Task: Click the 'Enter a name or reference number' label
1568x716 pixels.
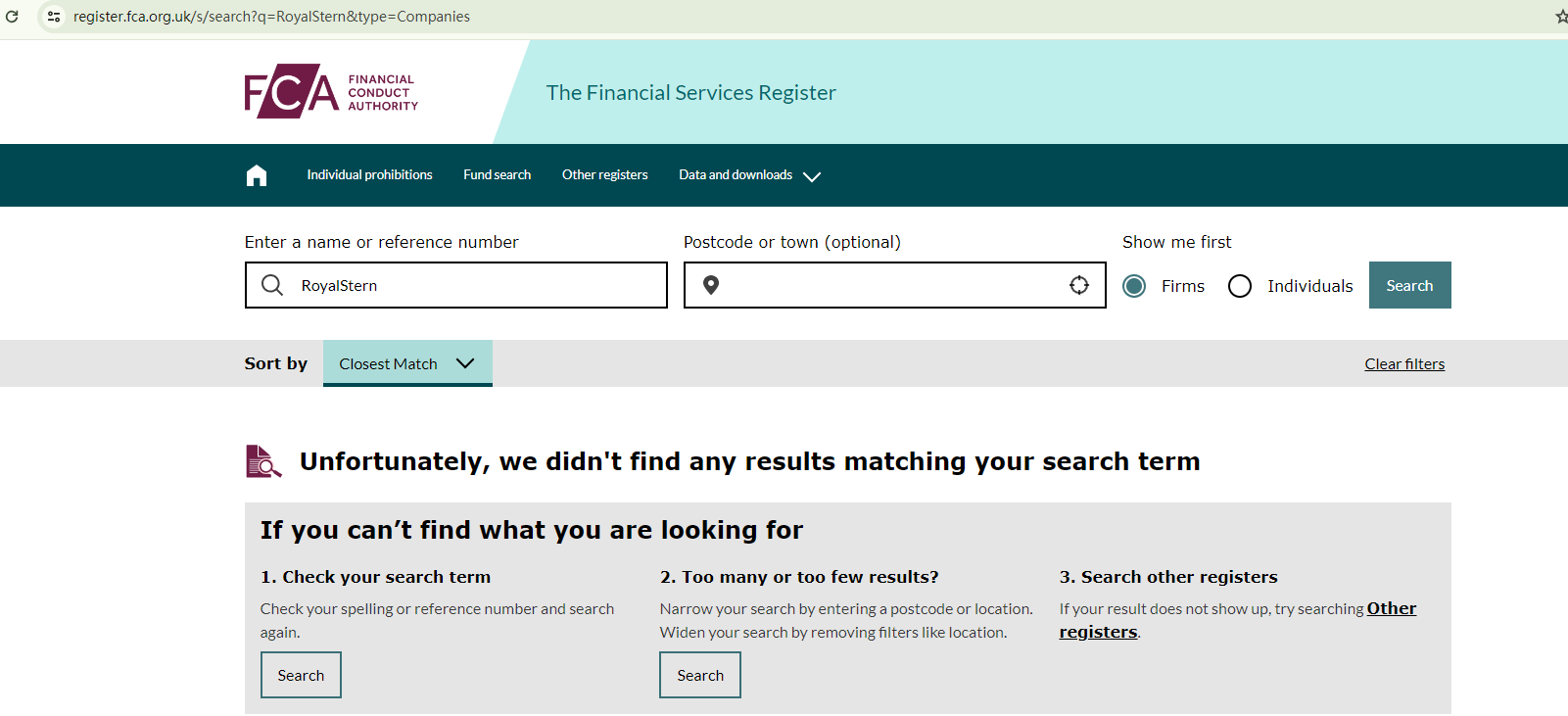Action: tap(382, 242)
